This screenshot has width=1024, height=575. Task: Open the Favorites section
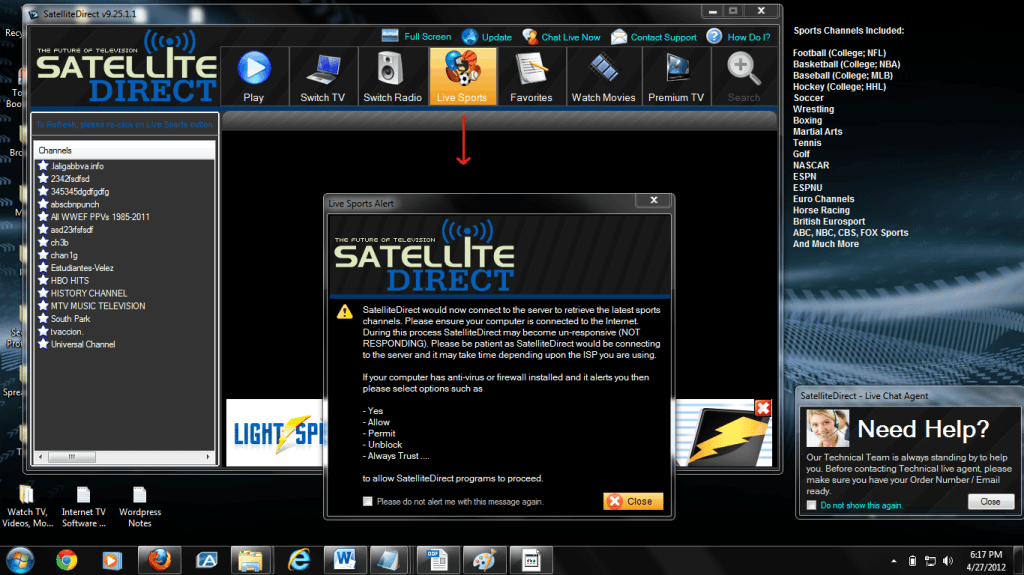click(531, 76)
